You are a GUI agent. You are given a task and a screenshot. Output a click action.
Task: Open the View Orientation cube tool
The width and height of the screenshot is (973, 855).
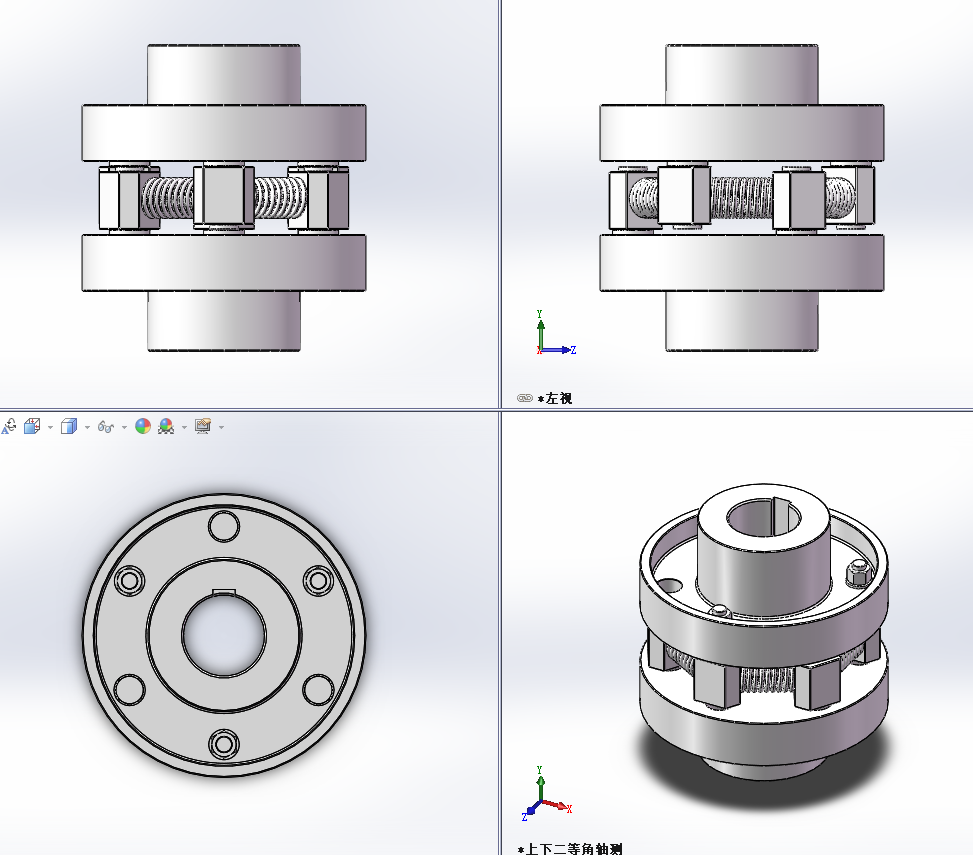click(32, 426)
